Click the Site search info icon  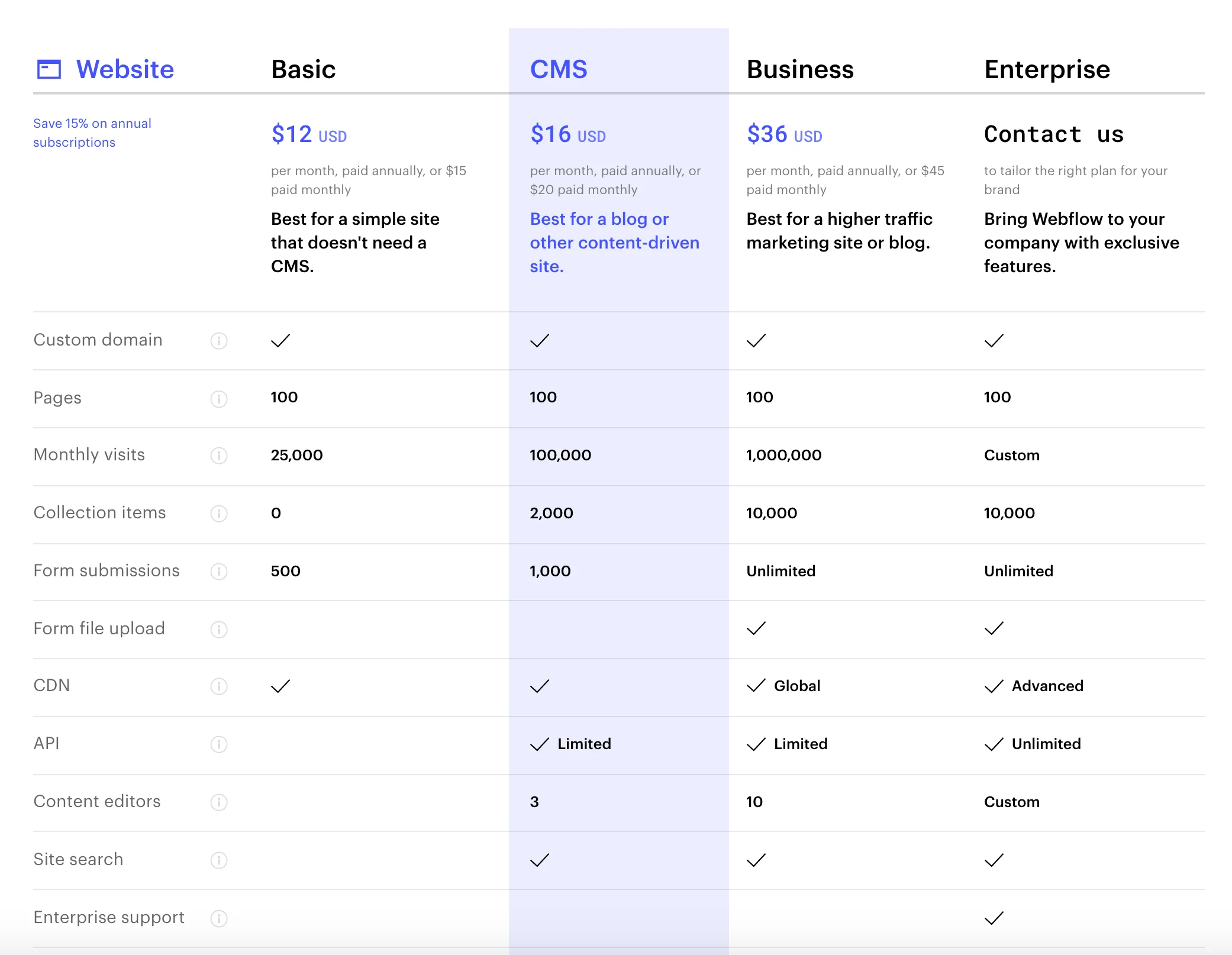(219, 860)
